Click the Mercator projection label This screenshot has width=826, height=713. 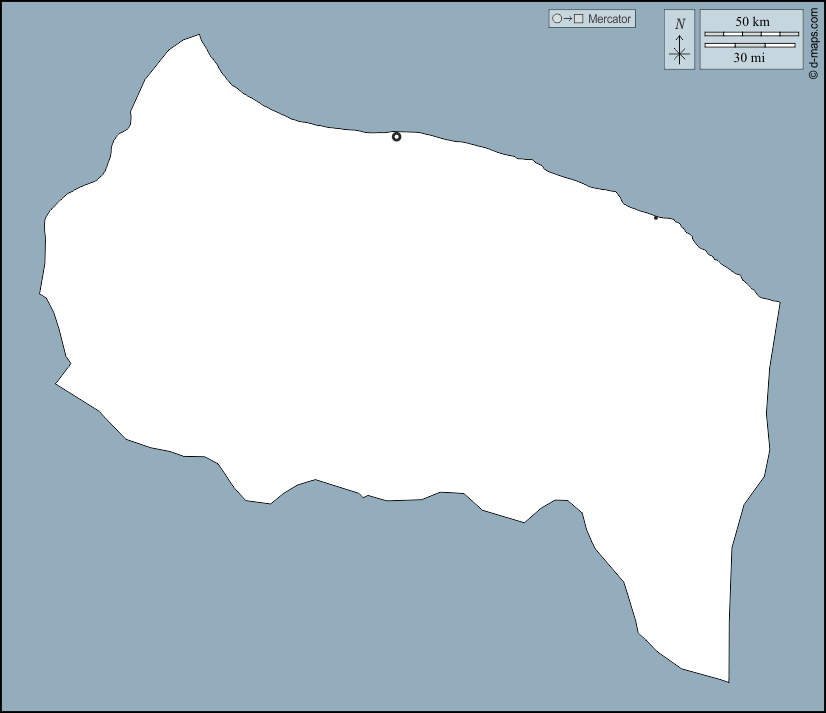pyautogui.click(x=609, y=19)
